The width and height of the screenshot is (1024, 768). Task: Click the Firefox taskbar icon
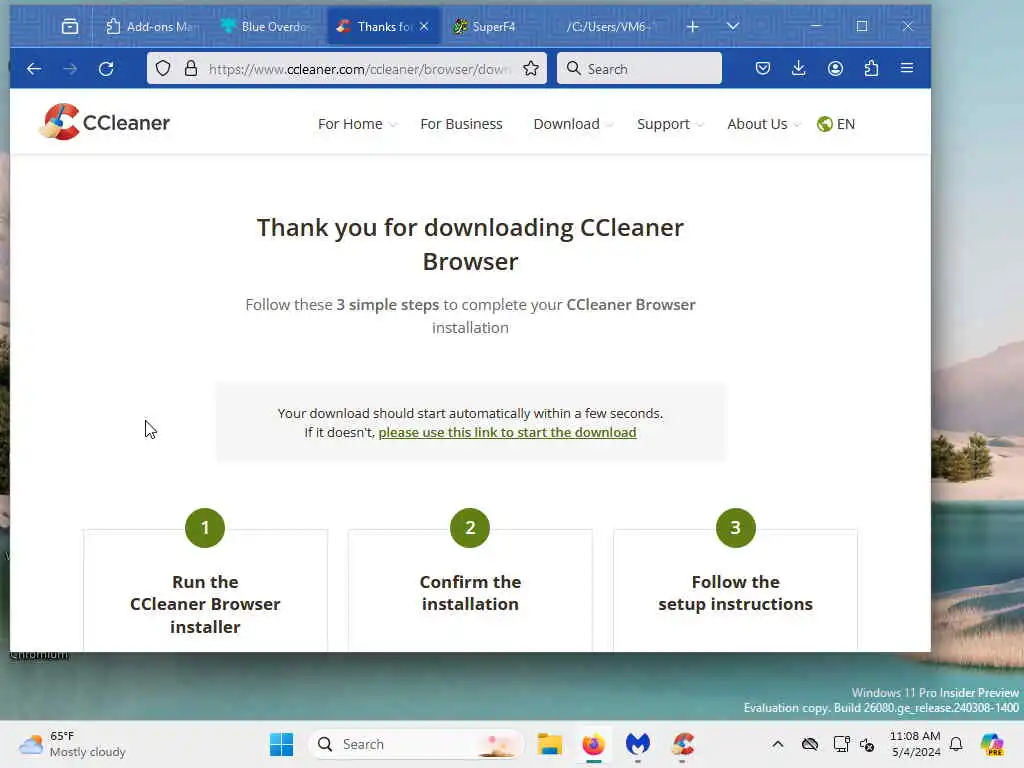[x=594, y=744]
